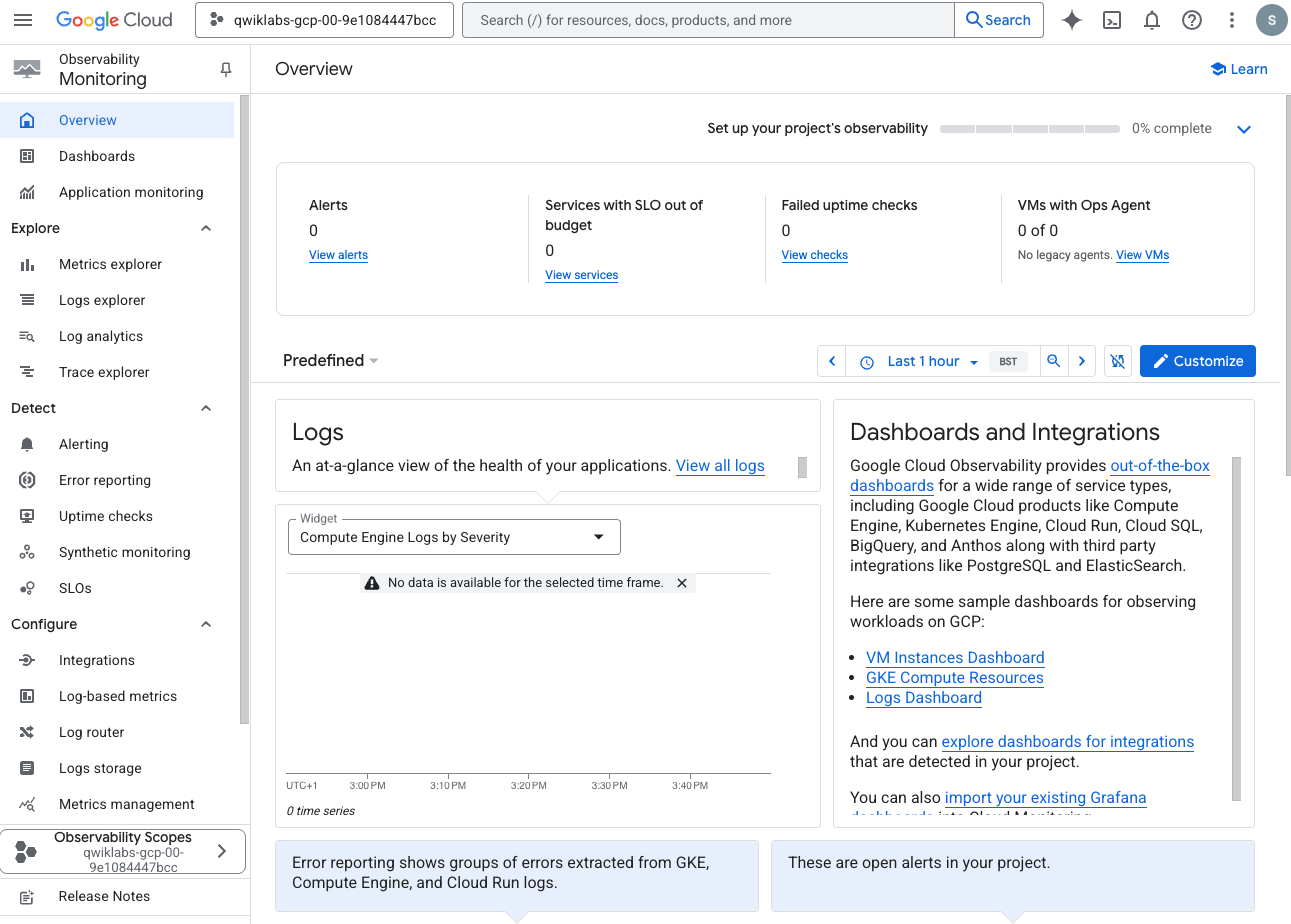
Task: Click the Logs explorer list icon
Action: (x=27, y=300)
